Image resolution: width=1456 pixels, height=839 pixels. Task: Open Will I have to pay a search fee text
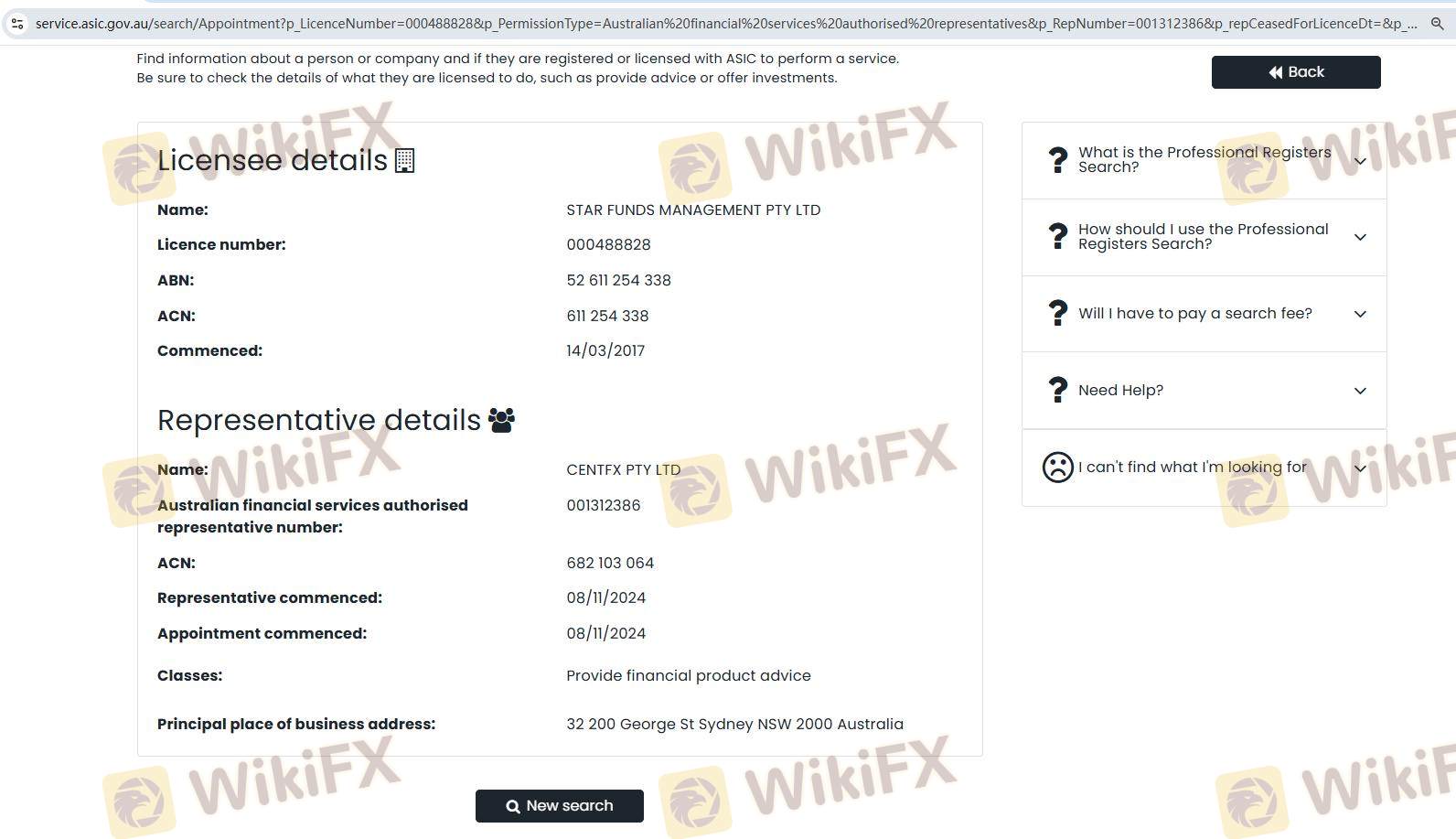click(1195, 314)
